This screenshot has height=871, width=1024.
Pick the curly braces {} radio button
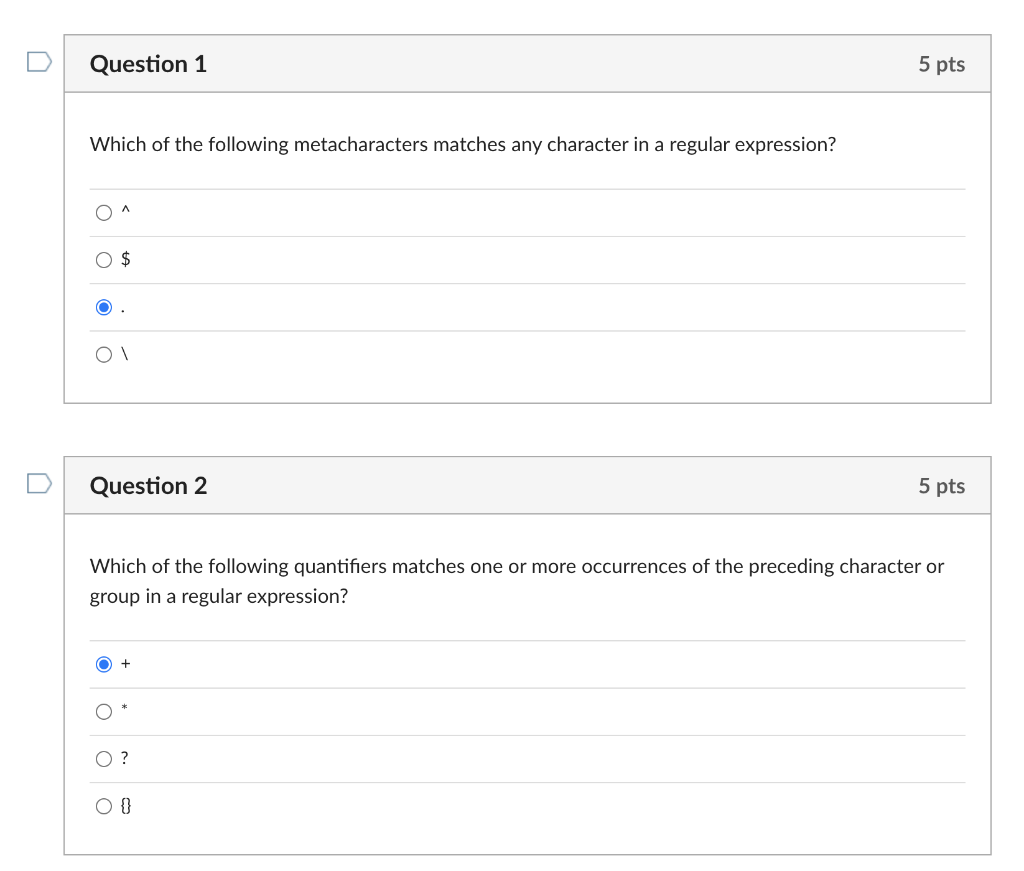[x=104, y=807]
